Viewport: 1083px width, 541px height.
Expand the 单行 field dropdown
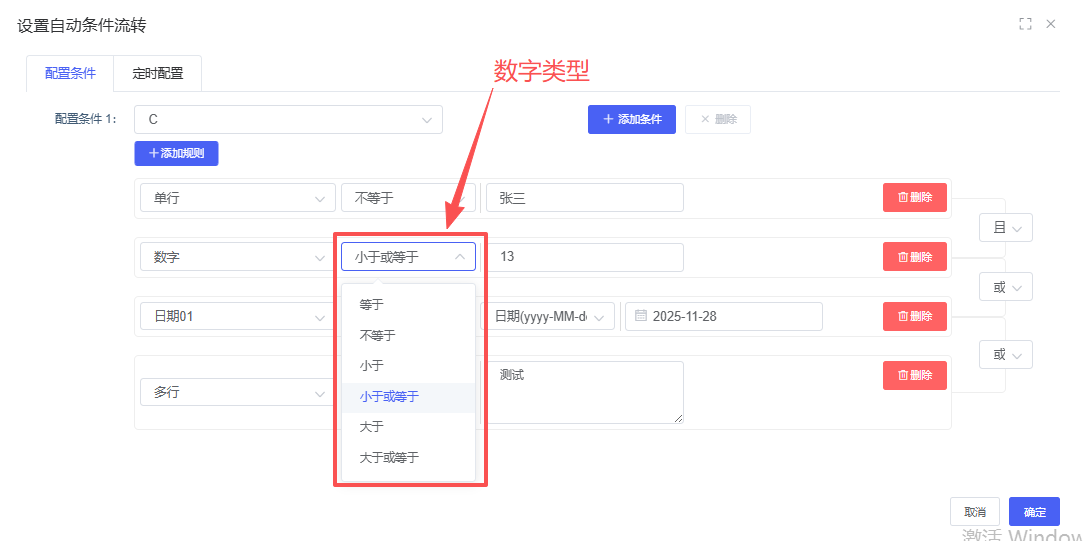(x=237, y=198)
